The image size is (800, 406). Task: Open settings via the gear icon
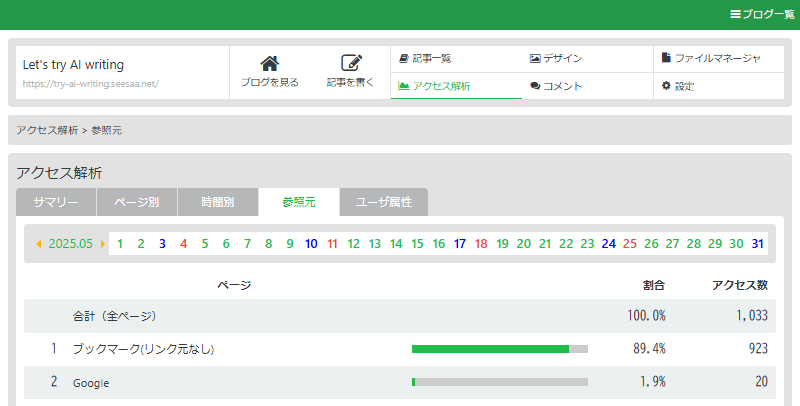[x=666, y=86]
